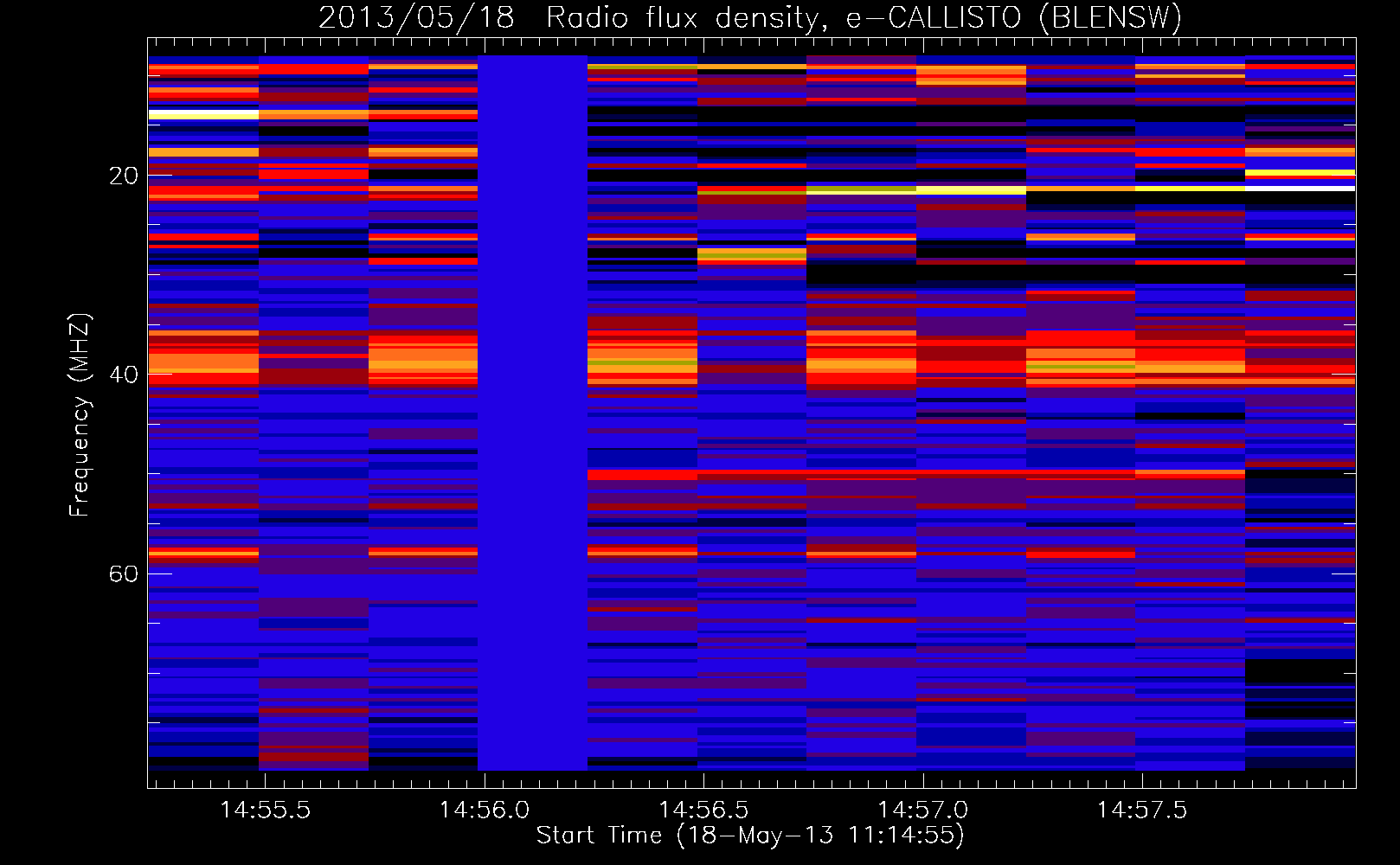This screenshot has width=1400, height=865.
Task: Click the "Frequency (MHZ)" axis label
Action: (79, 415)
